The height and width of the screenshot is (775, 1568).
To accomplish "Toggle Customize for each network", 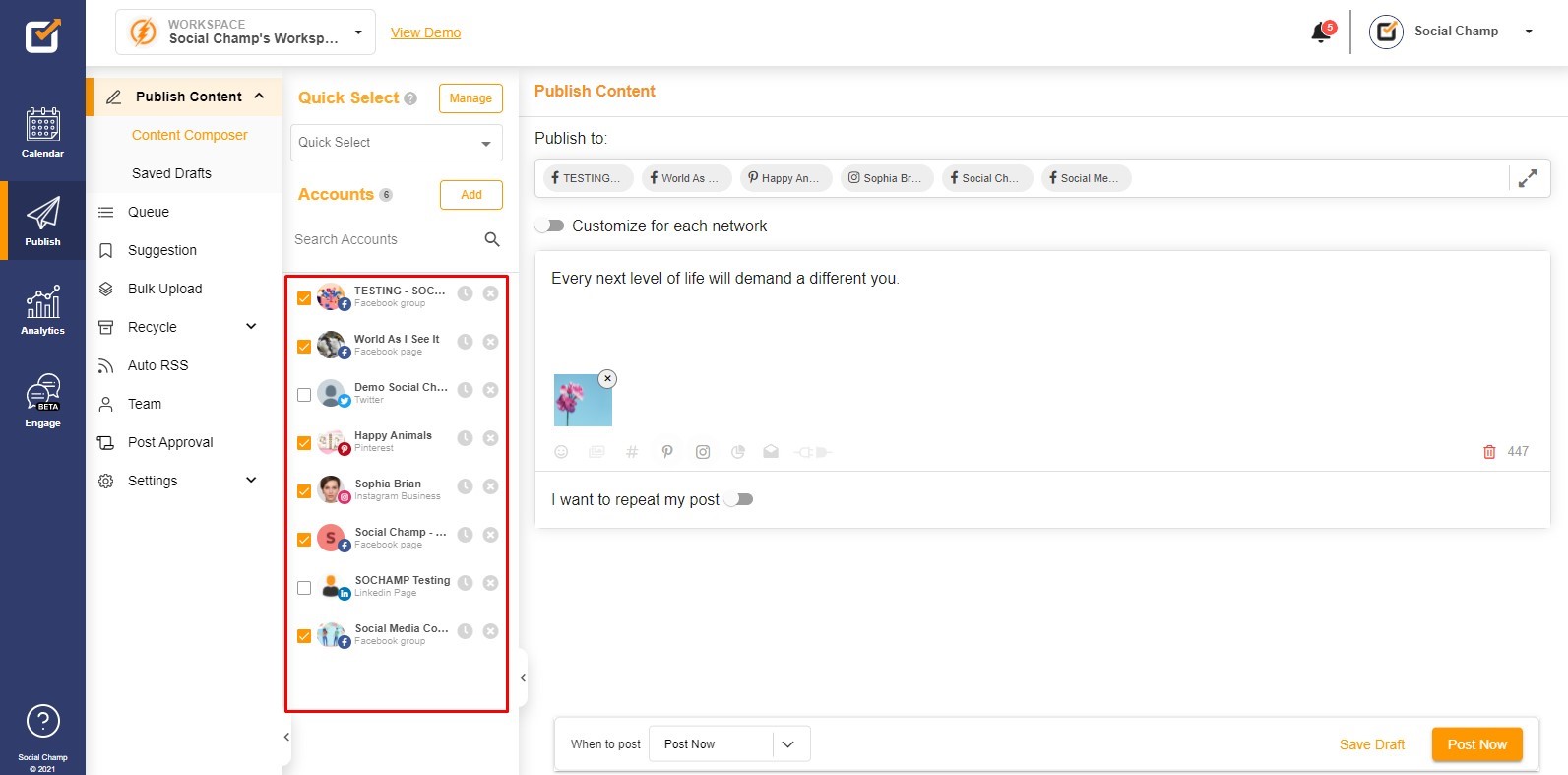I will [x=550, y=226].
